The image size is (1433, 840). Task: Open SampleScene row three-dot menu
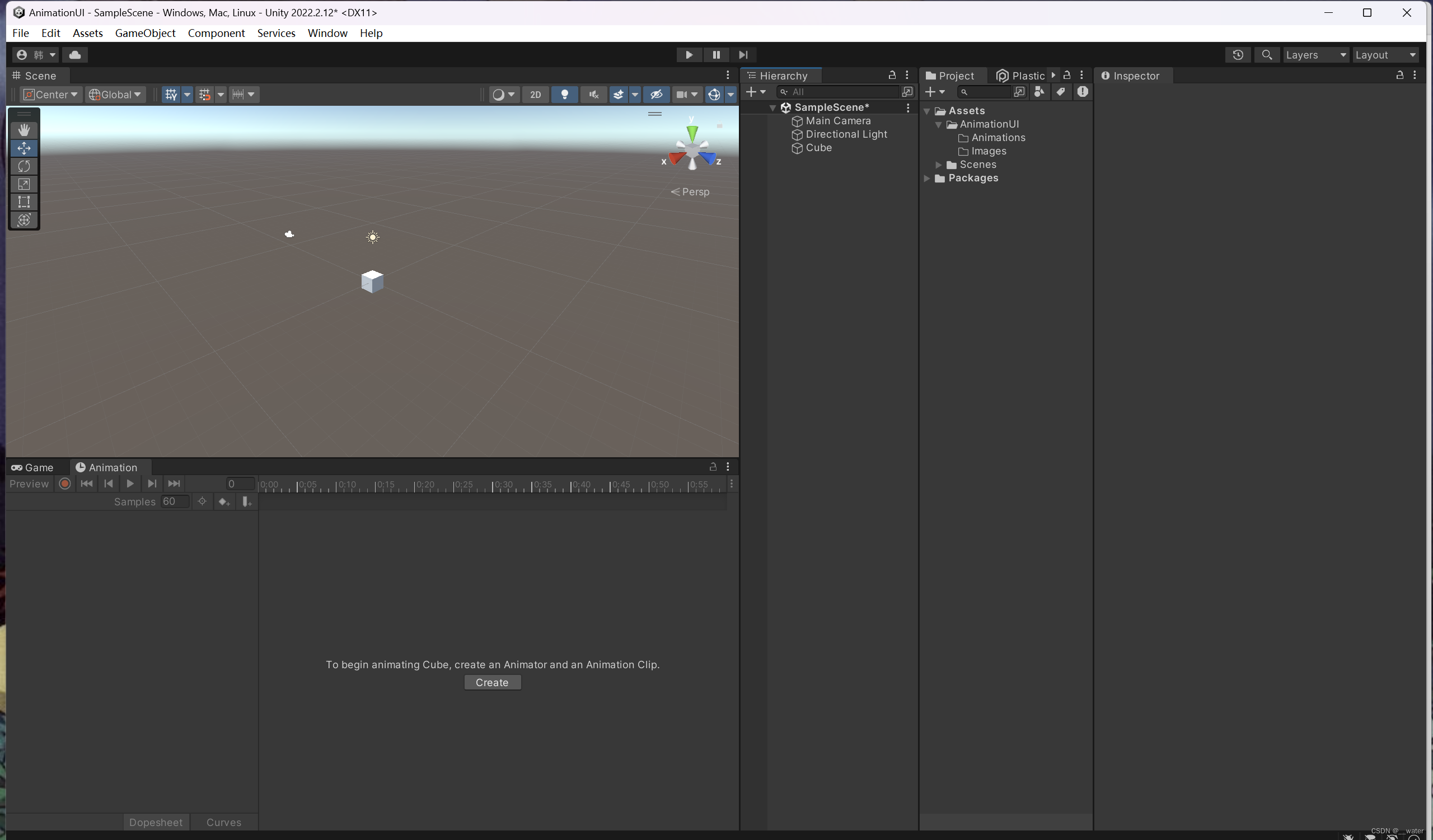(907, 107)
